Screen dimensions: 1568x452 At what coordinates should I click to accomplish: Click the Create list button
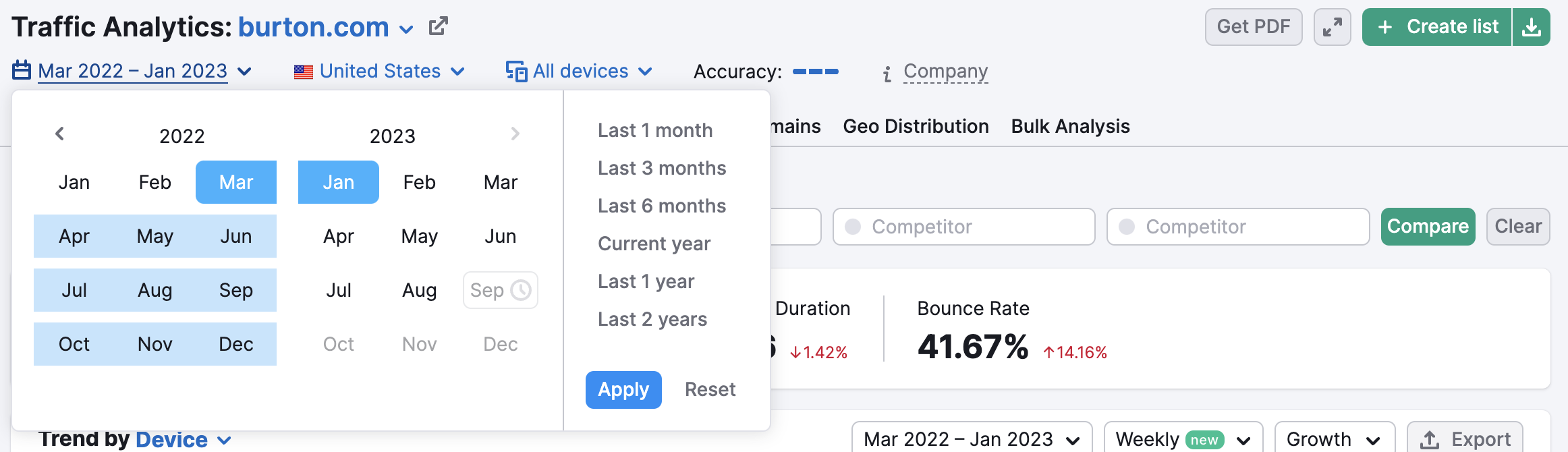pyautogui.click(x=1437, y=27)
